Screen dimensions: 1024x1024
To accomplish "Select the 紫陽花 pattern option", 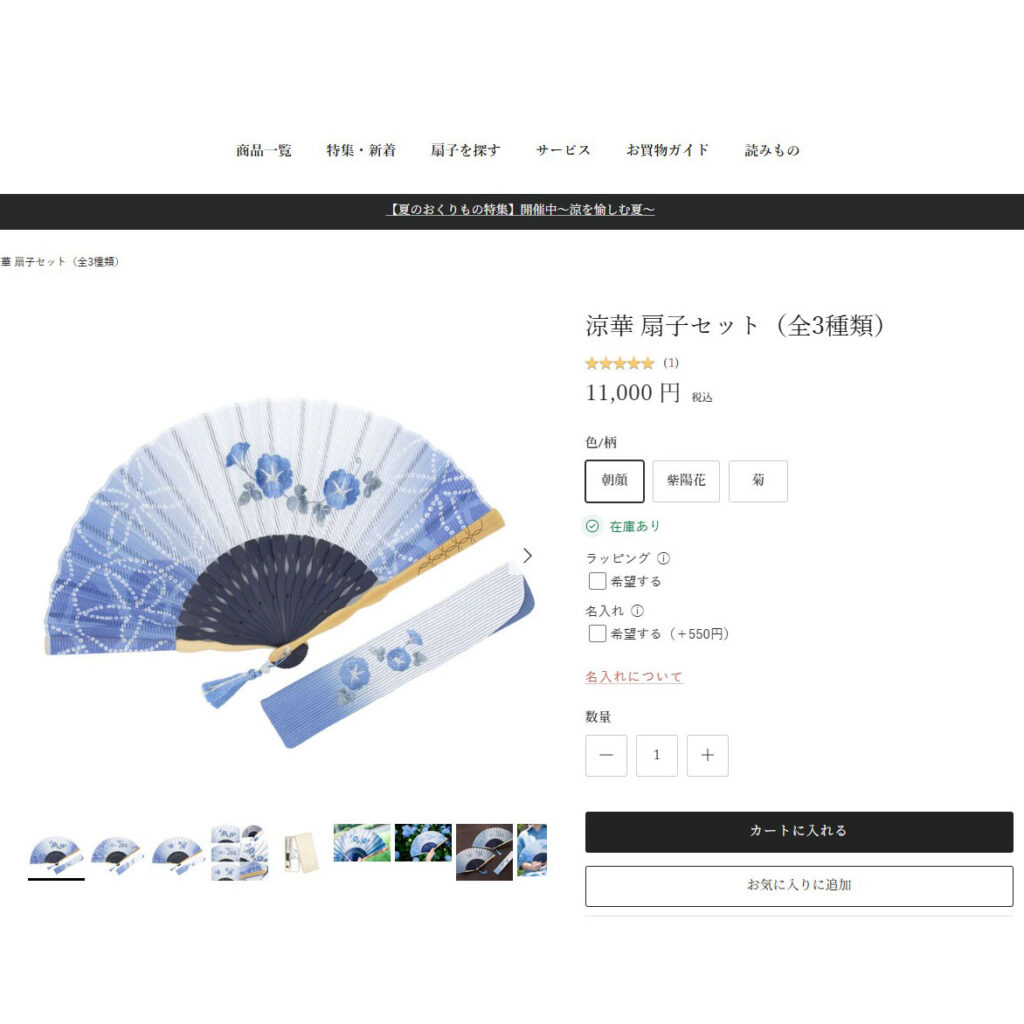I will [x=686, y=481].
